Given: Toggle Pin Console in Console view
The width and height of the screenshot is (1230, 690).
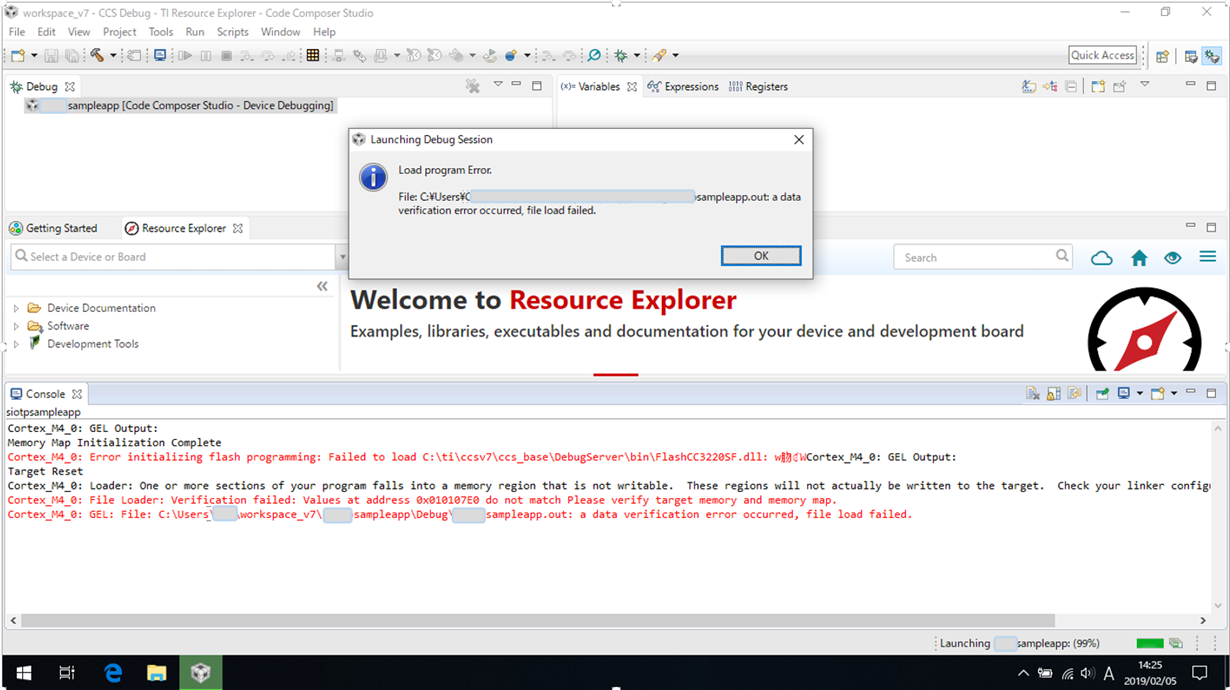Looking at the screenshot, I should [1102, 394].
